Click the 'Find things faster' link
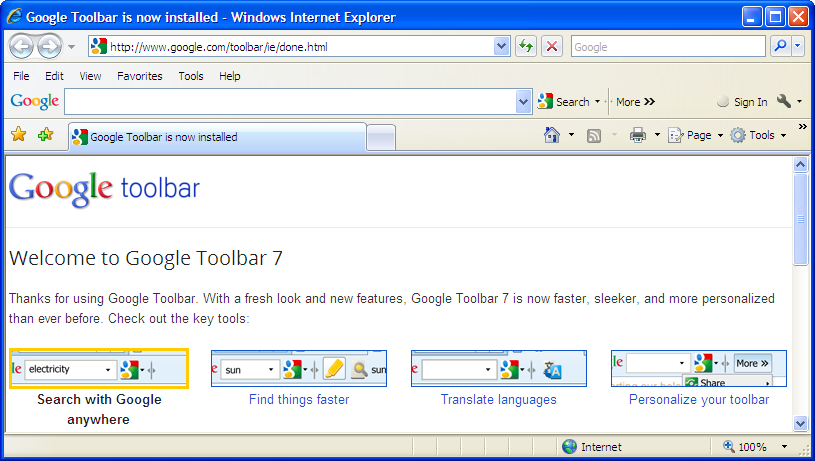Viewport: 815px width, 461px height. 299,399
